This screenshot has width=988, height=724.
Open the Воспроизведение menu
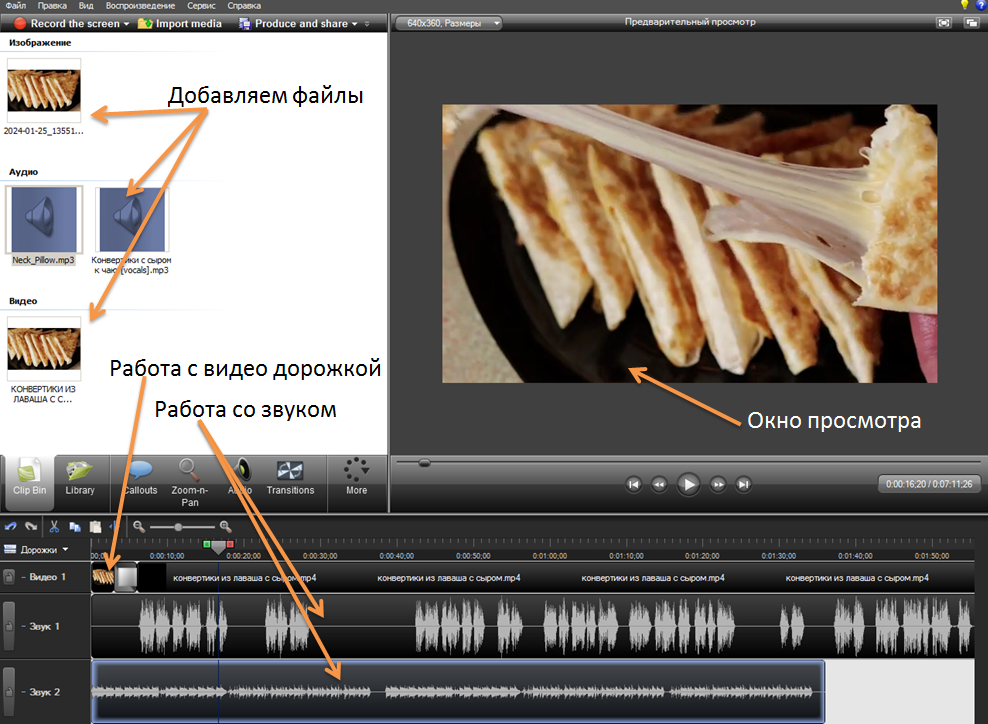click(x=140, y=6)
